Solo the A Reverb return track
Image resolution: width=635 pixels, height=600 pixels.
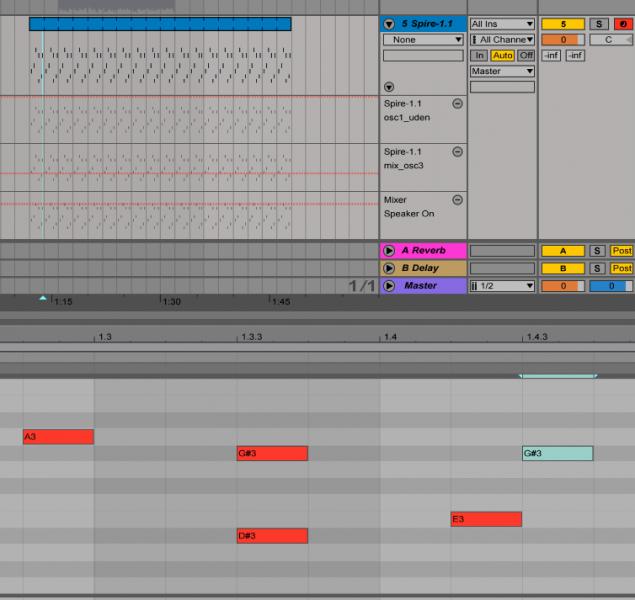click(597, 251)
